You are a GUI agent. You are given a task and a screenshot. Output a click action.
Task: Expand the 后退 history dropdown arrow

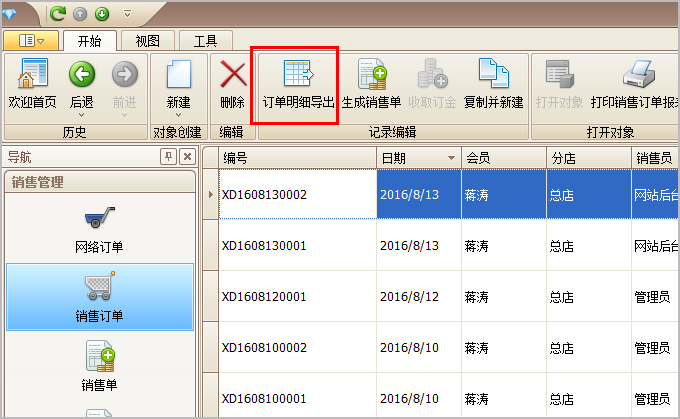[x=82, y=115]
